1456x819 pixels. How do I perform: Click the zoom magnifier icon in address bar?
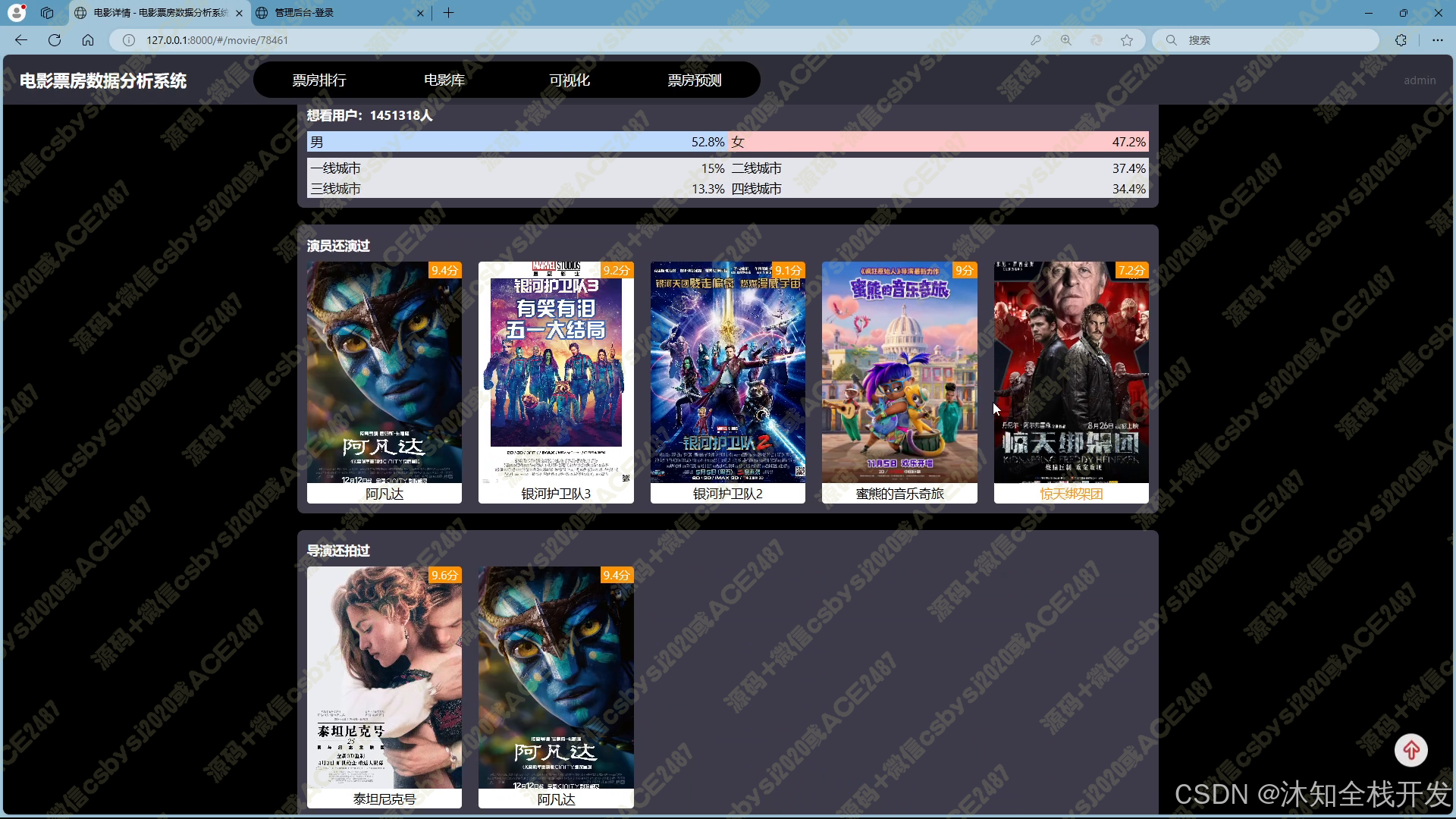[x=1066, y=40]
